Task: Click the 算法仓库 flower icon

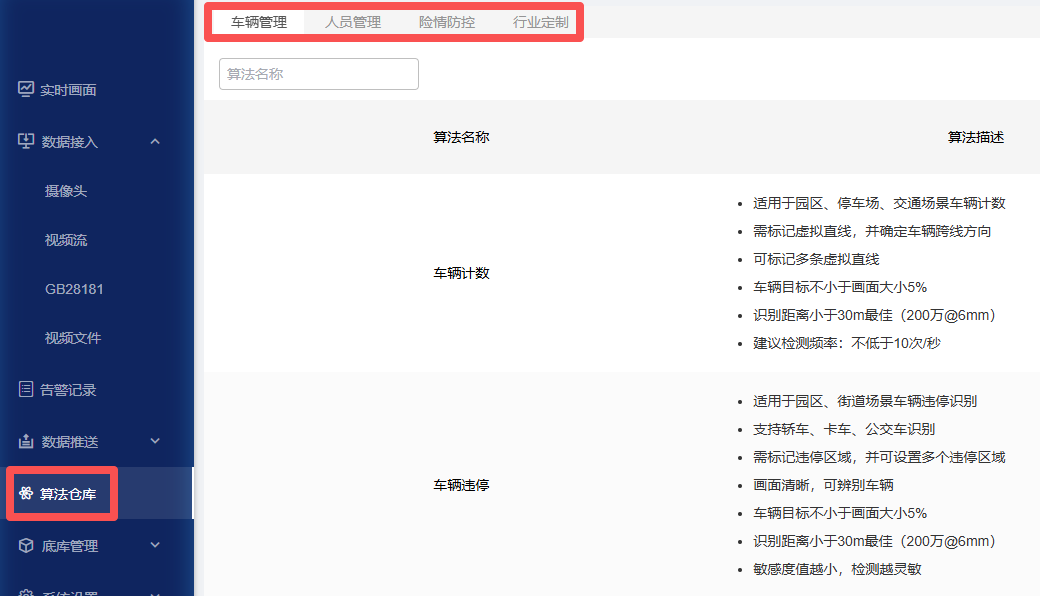Action: (x=26, y=493)
